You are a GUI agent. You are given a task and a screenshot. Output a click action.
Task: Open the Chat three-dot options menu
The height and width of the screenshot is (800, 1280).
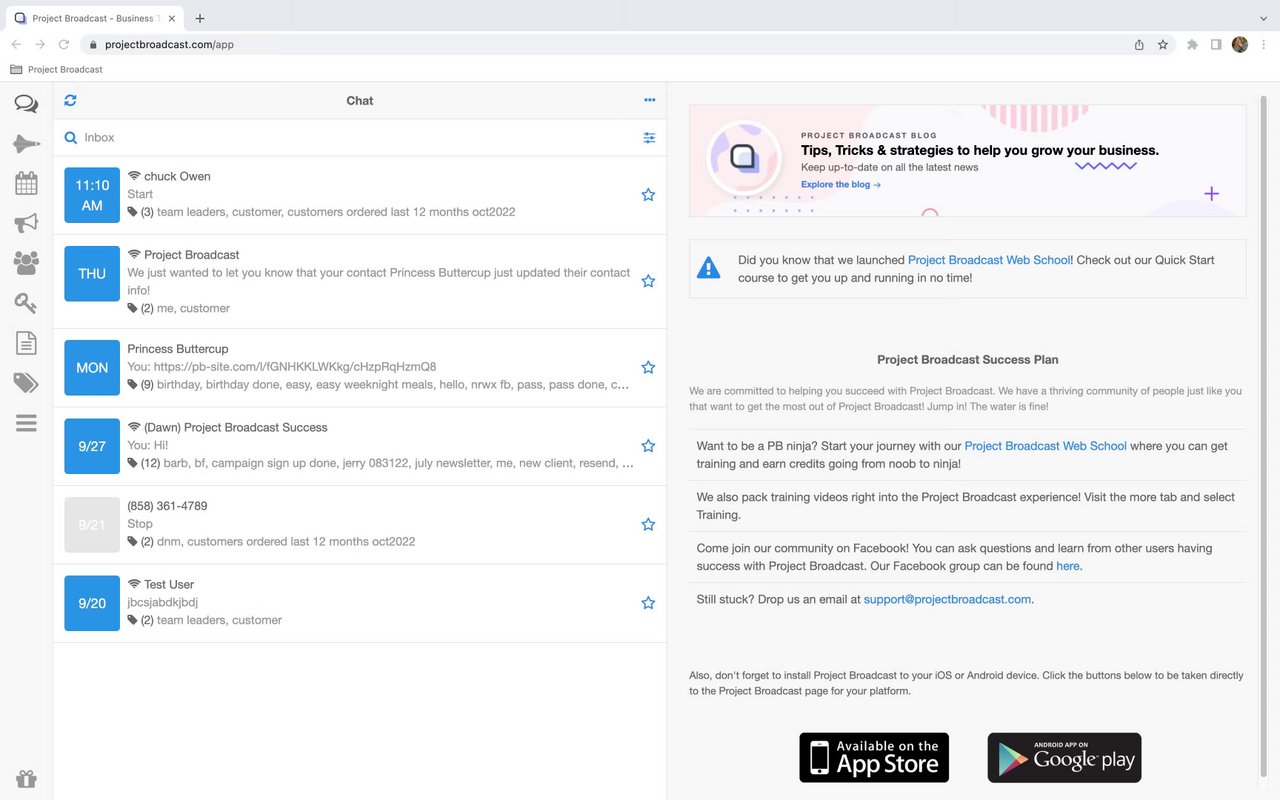tap(649, 100)
